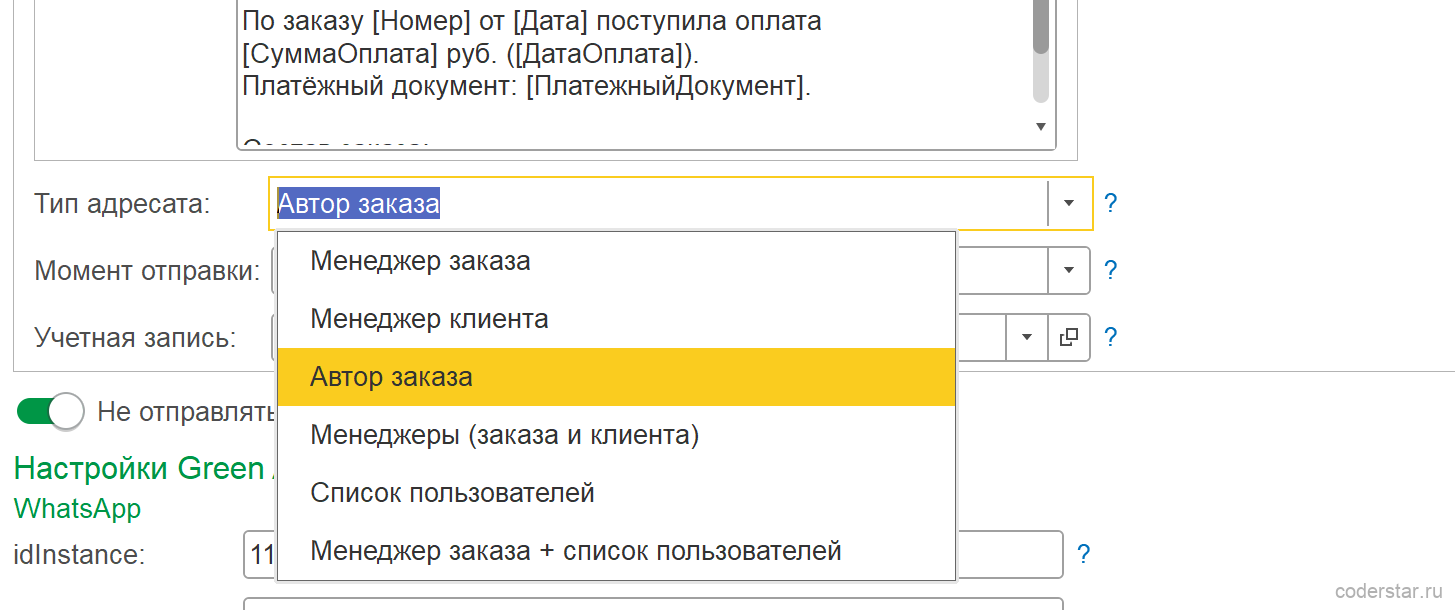The width and height of the screenshot is (1455, 610).
Task: Expand the Учетная запись dropdown arrow
Action: click(1027, 337)
